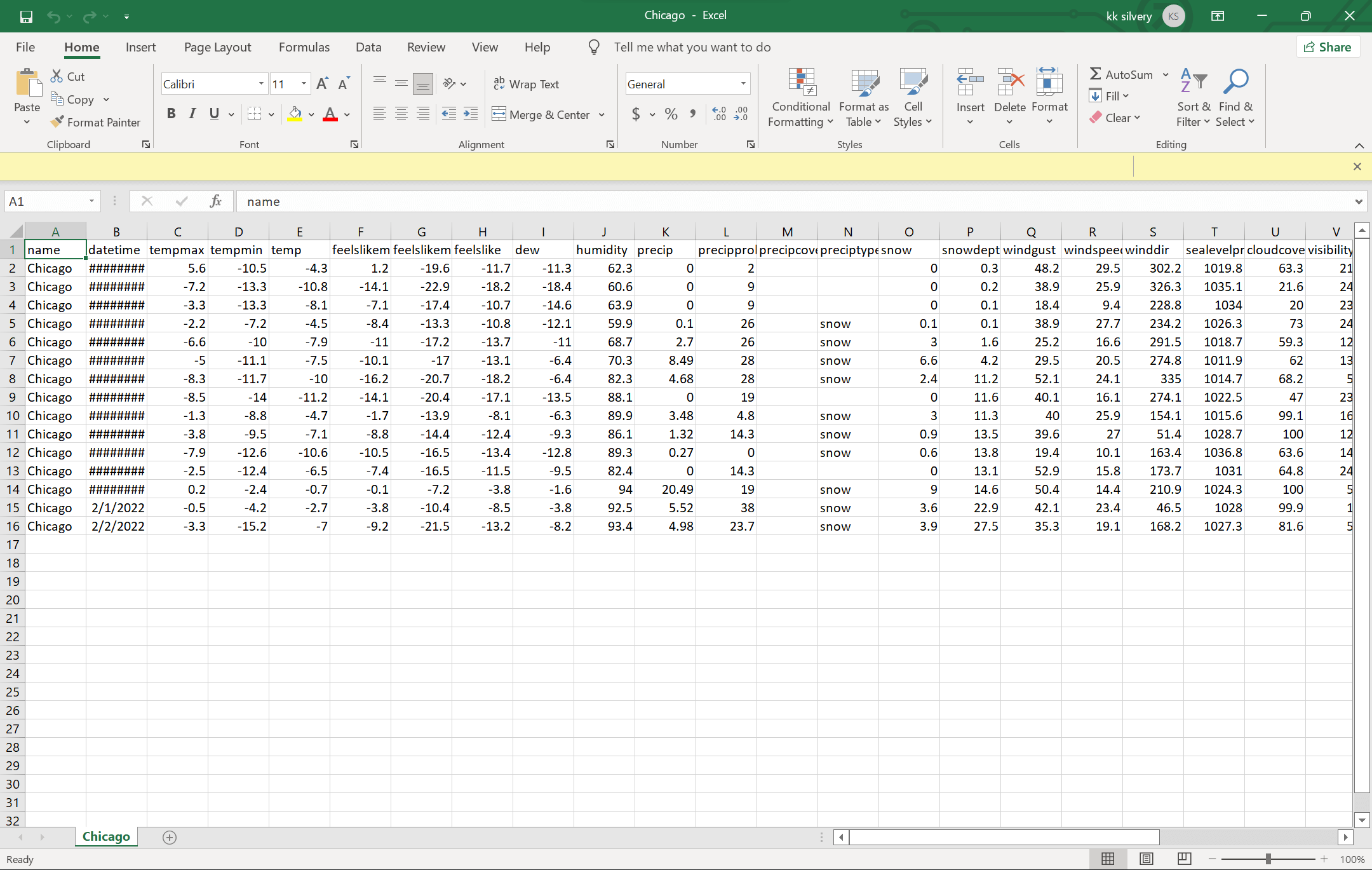Apply comma style
Viewport: 1372px width, 870px height.
pos(692,114)
